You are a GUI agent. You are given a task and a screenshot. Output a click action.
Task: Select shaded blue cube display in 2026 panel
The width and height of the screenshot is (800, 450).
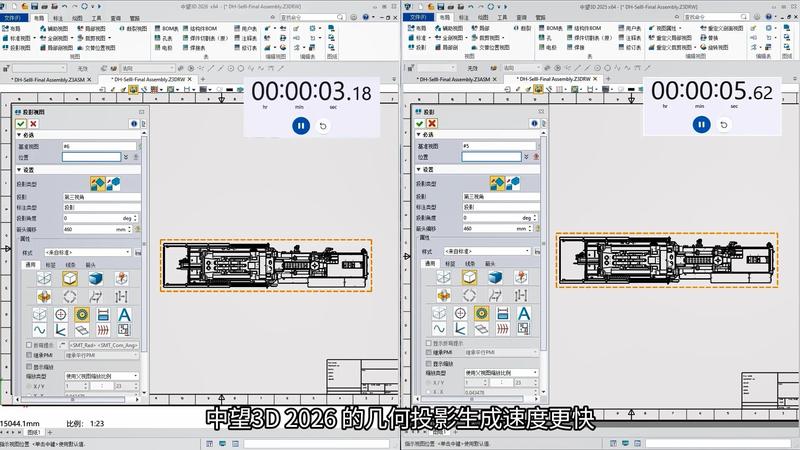[95, 279]
